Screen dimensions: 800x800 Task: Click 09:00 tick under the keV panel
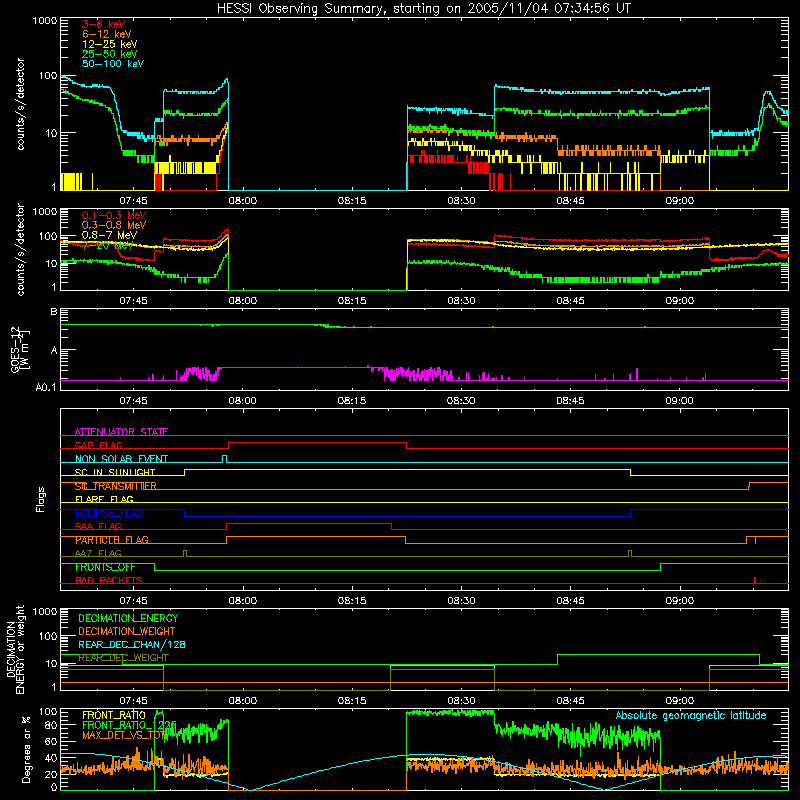680,201
